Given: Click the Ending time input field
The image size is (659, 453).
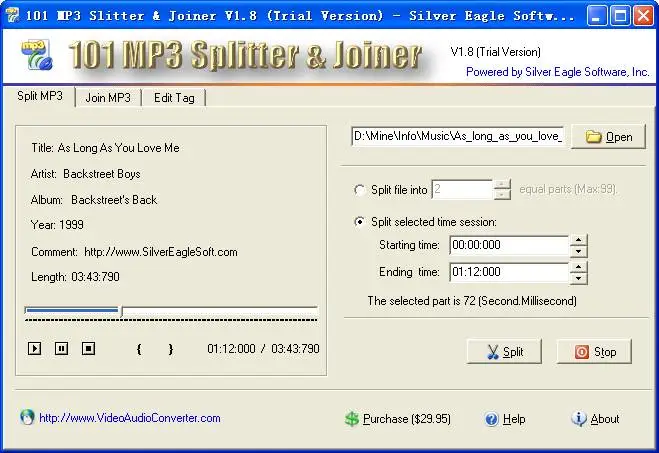Looking at the screenshot, I should coord(509,272).
